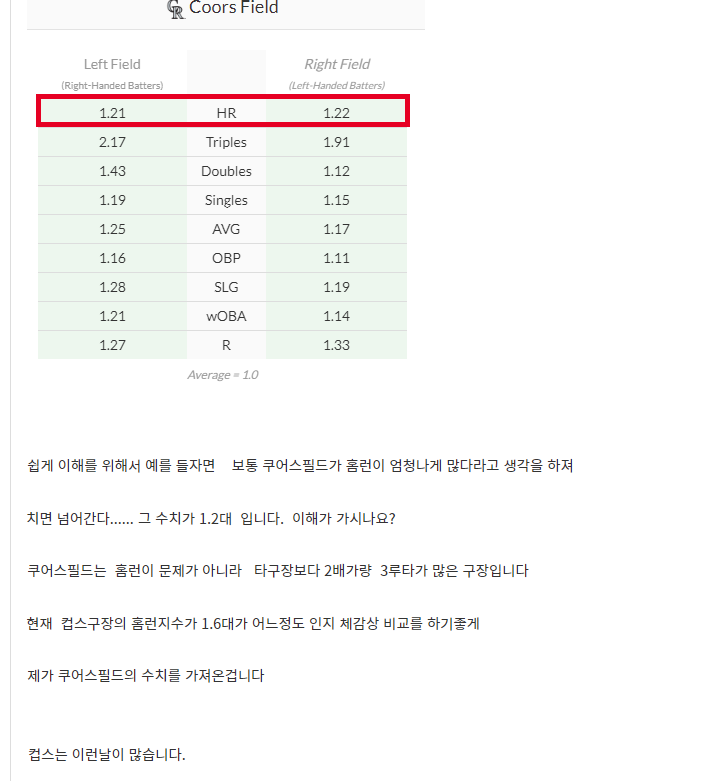Click the Right-Handed Batters subtitle
Image resolution: width=721 pixels, height=781 pixels.
click(112, 86)
